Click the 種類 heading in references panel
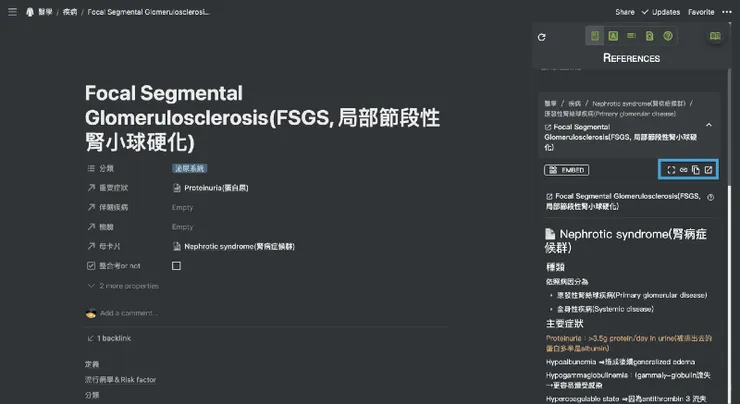This screenshot has height=404, width=740. click(x=555, y=267)
